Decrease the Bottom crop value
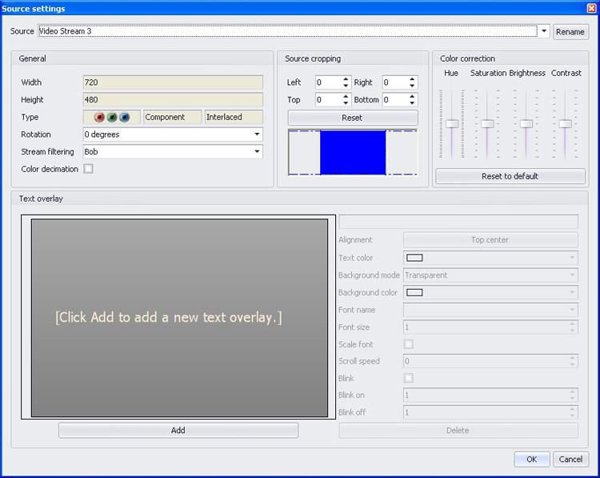Screen dimensions: 600x478 [412, 103]
